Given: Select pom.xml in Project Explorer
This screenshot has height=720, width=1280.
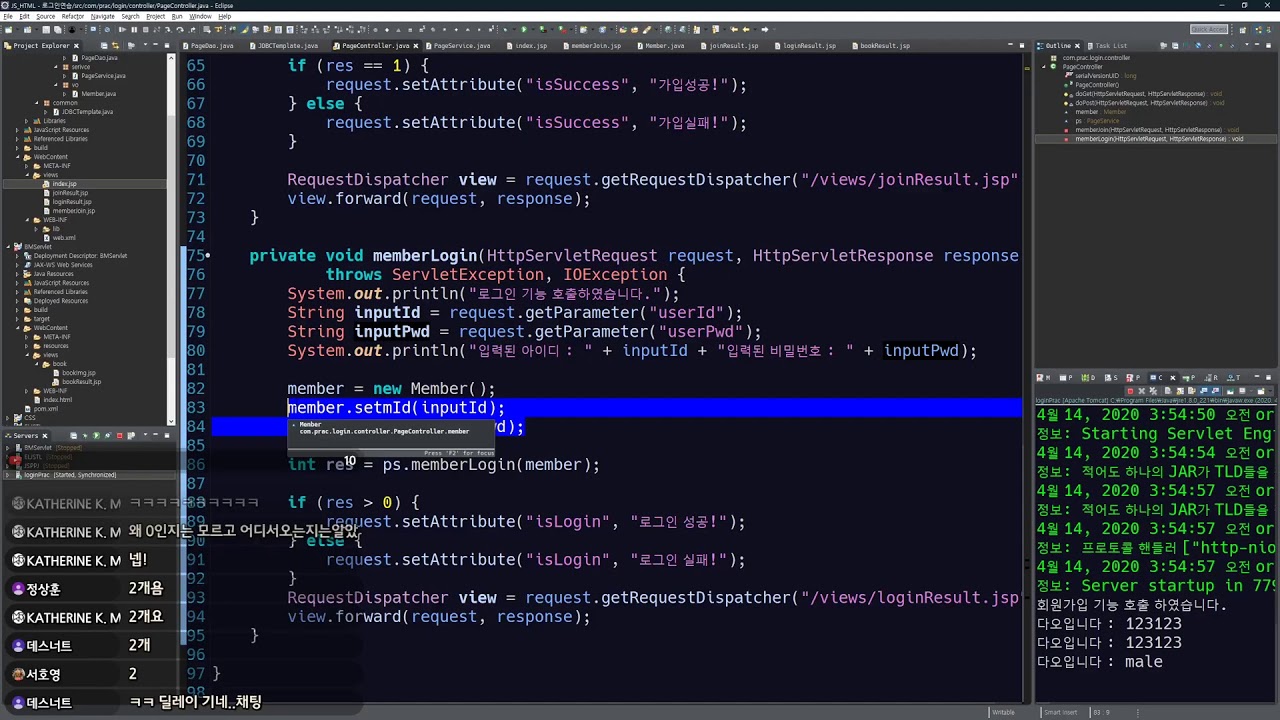Looking at the screenshot, I should point(45,409).
